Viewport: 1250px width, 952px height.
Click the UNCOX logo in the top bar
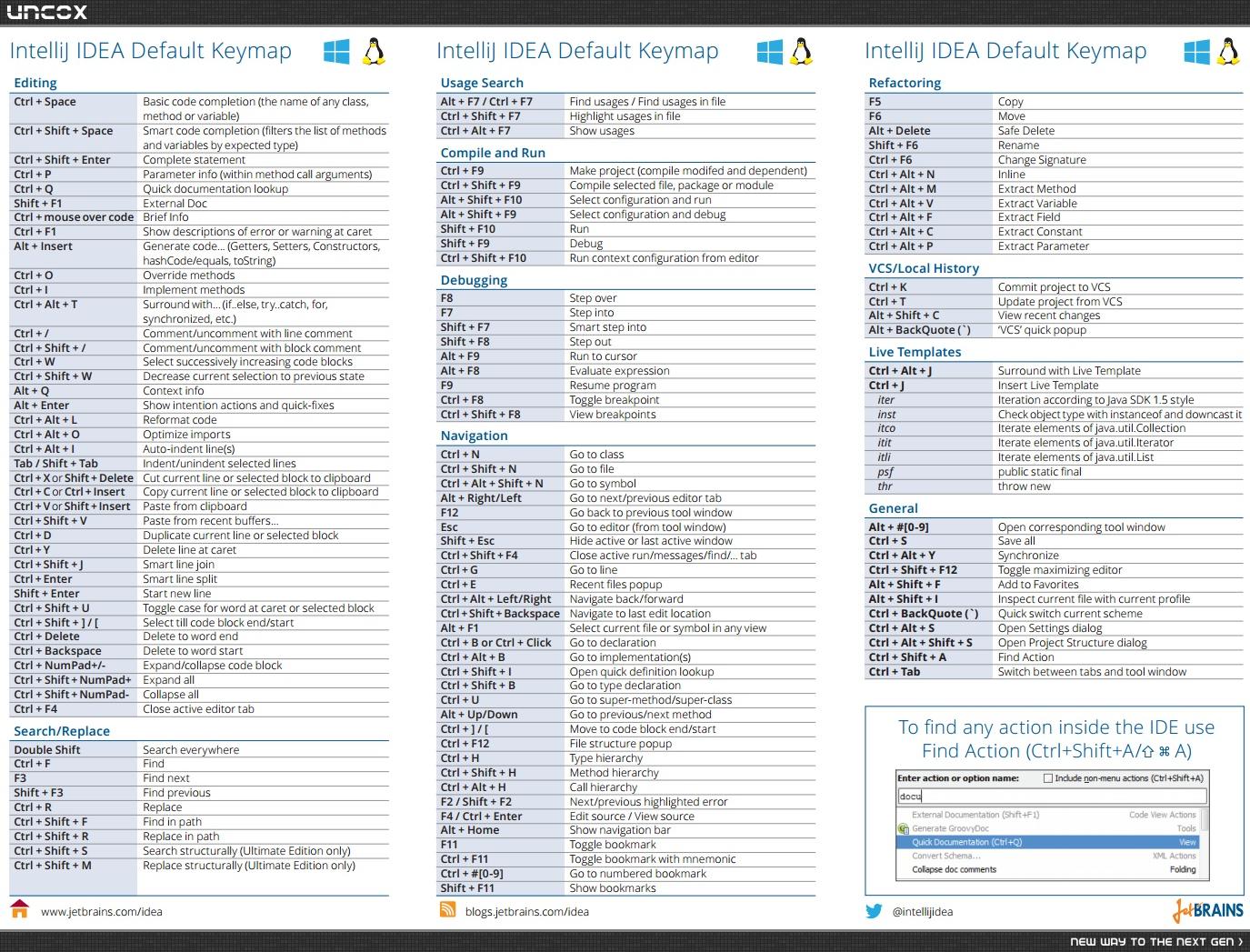coord(47,12)
